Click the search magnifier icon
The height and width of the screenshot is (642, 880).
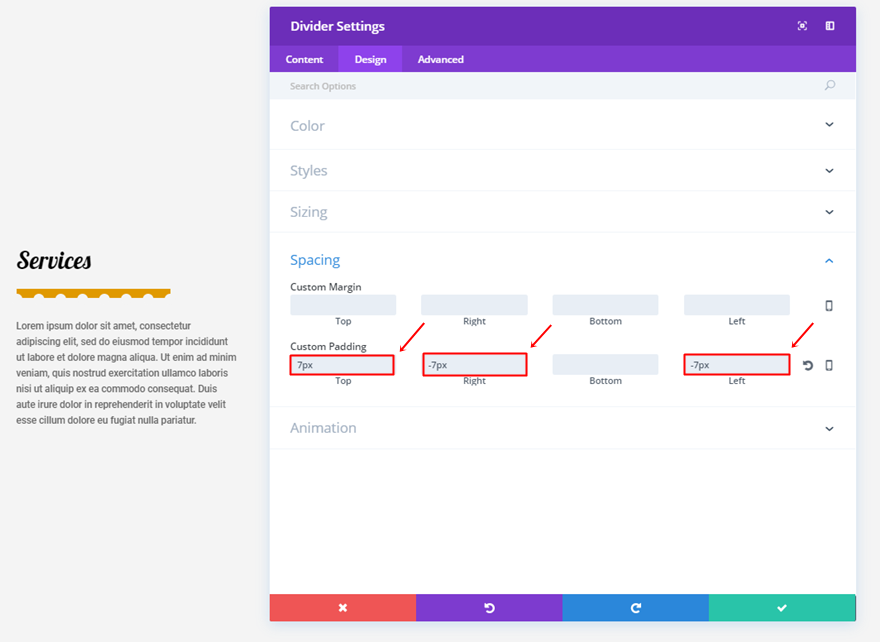click(830, 86)
